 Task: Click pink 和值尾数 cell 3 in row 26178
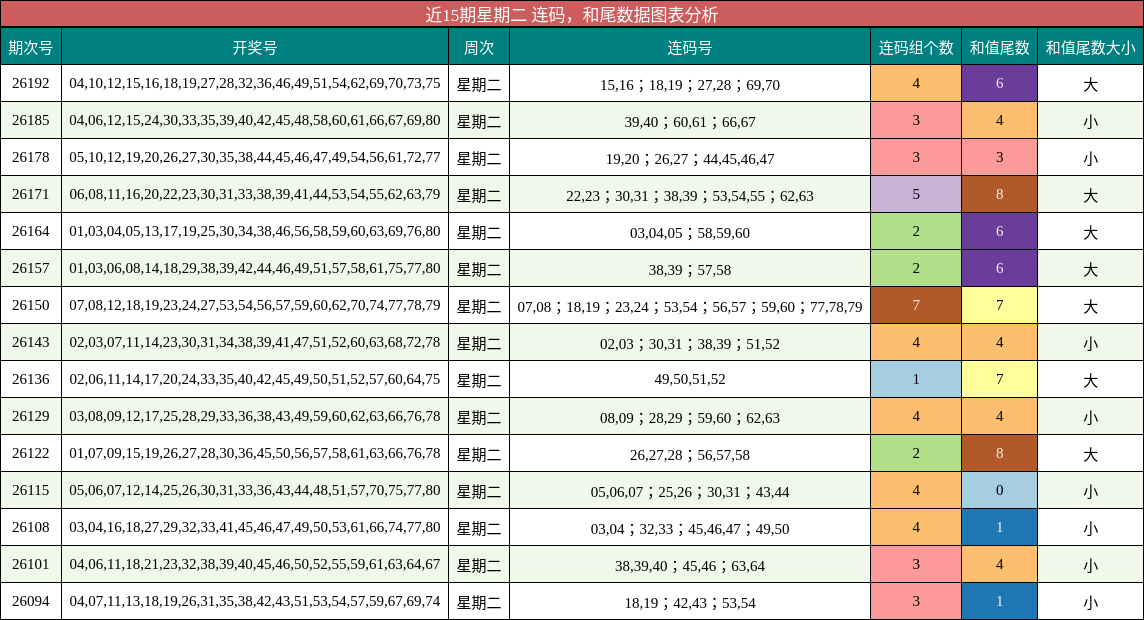[999, 158]
